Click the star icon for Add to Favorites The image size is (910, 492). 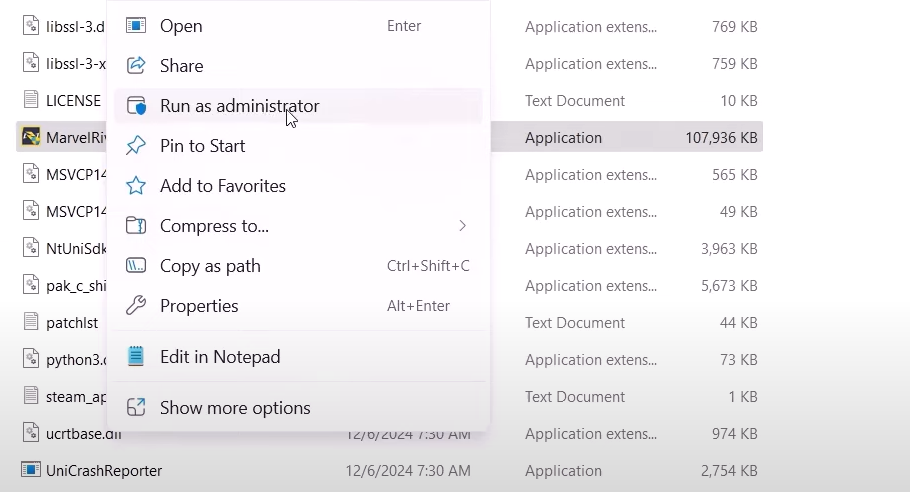tap(136, 186)
